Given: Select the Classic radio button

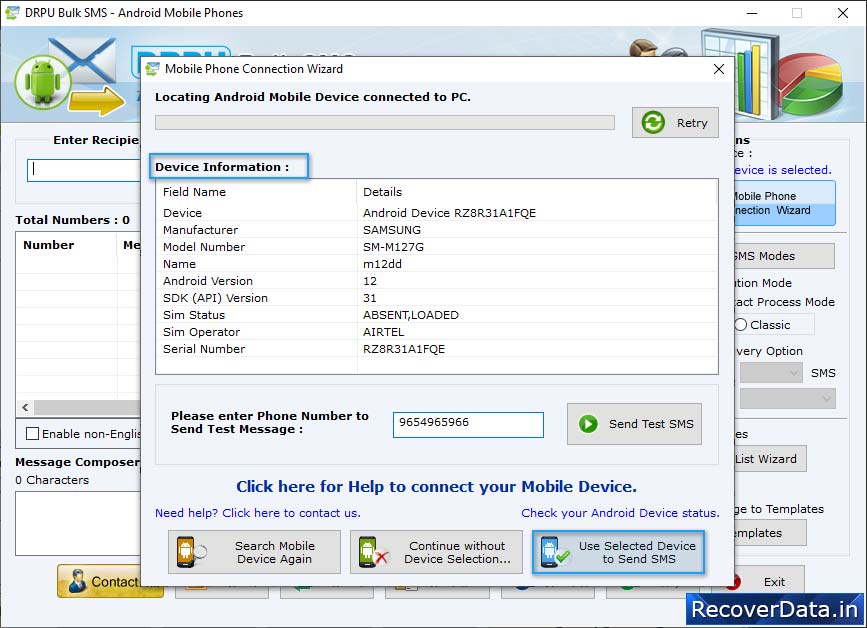Looking at the screenshot, I should (x=741, y=325).
